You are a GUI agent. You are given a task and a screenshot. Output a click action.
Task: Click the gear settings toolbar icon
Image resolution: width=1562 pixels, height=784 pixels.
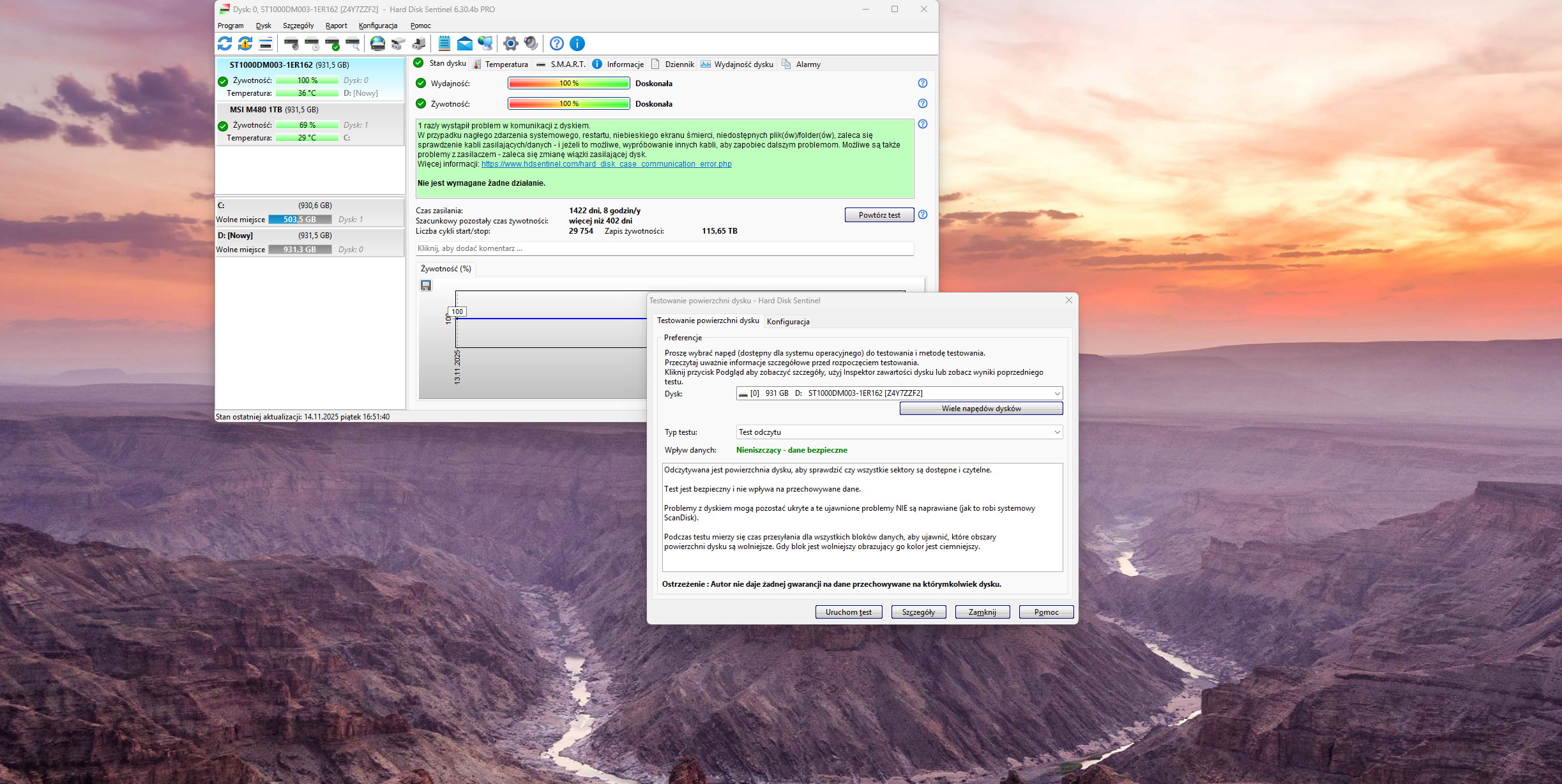pyautogui.click(x=510, y=43)
